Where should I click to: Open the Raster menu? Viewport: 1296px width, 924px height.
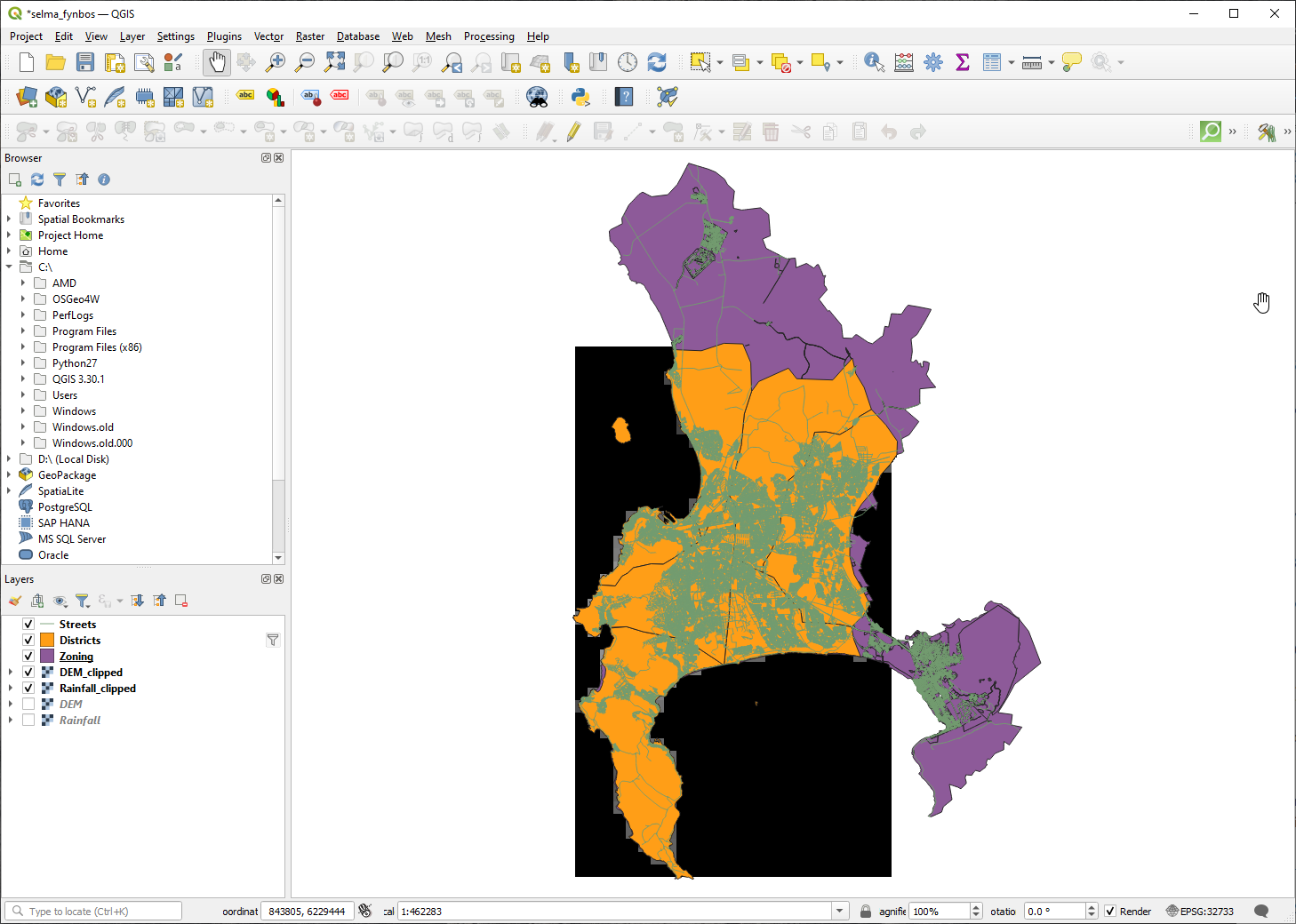309,36
